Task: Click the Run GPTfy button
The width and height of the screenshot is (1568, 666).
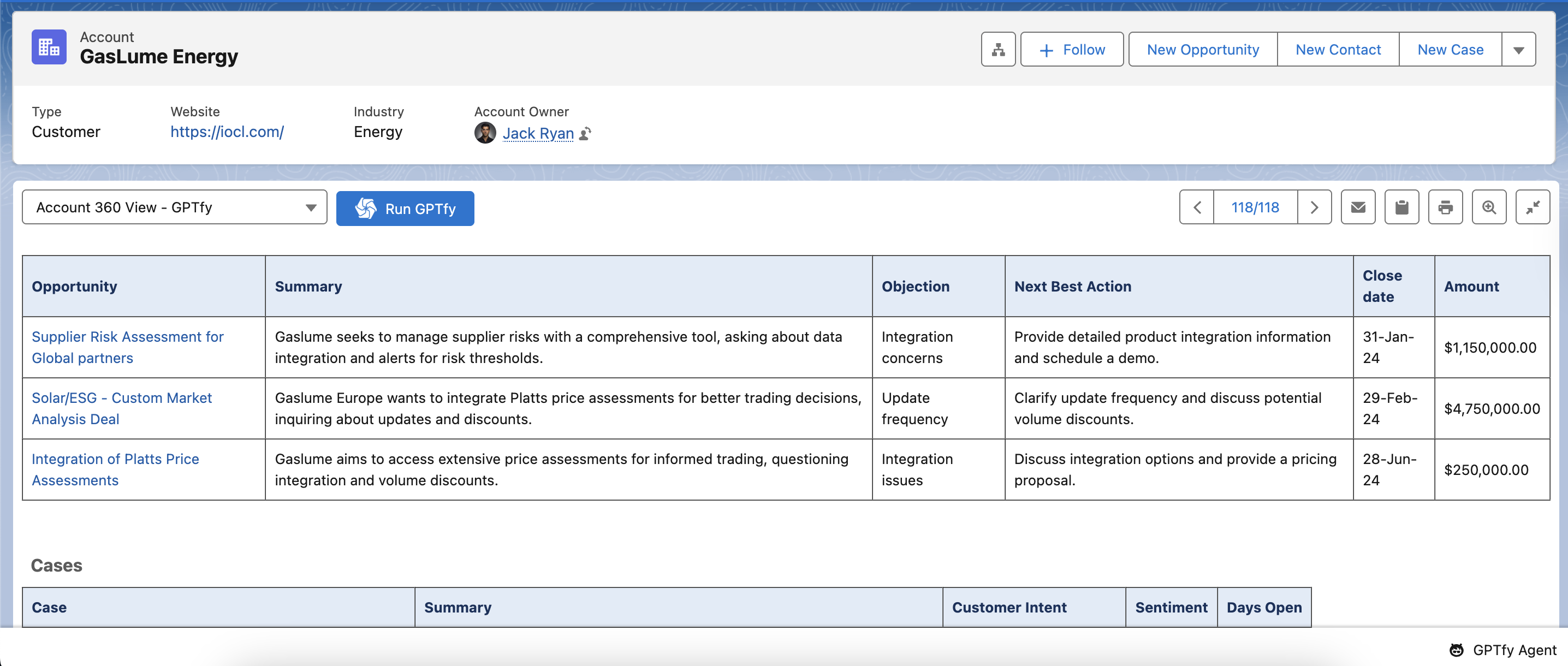Action: pos(405,209)
